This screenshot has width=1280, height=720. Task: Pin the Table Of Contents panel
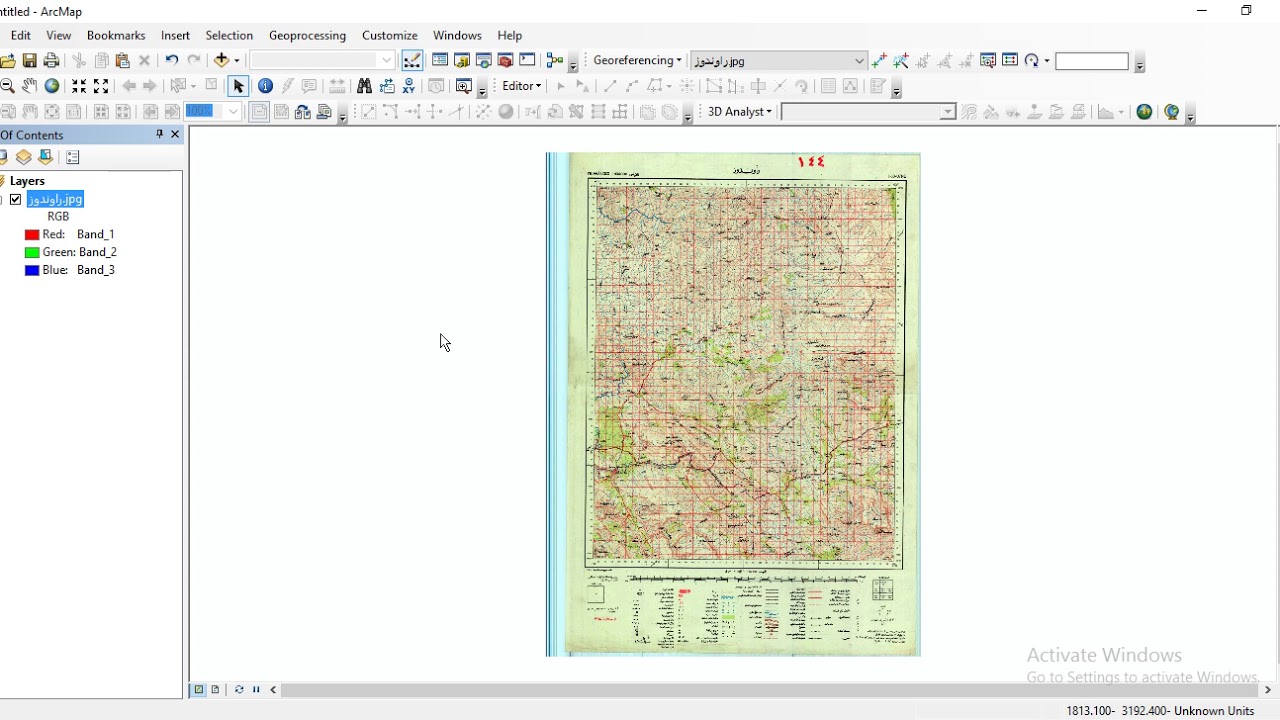click(159, 134)
